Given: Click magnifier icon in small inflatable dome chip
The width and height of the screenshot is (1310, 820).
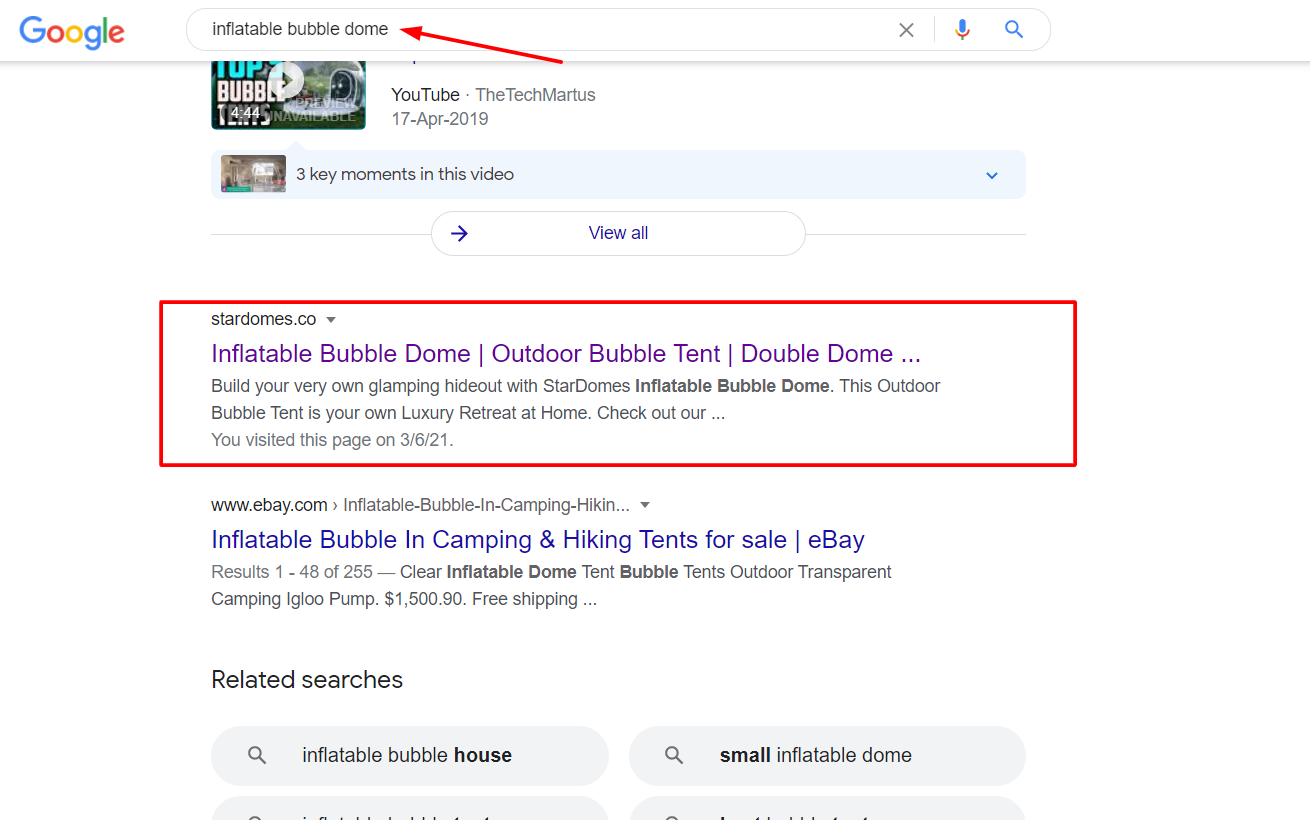Looking at the screenshot, I should [x=675, y=755].
